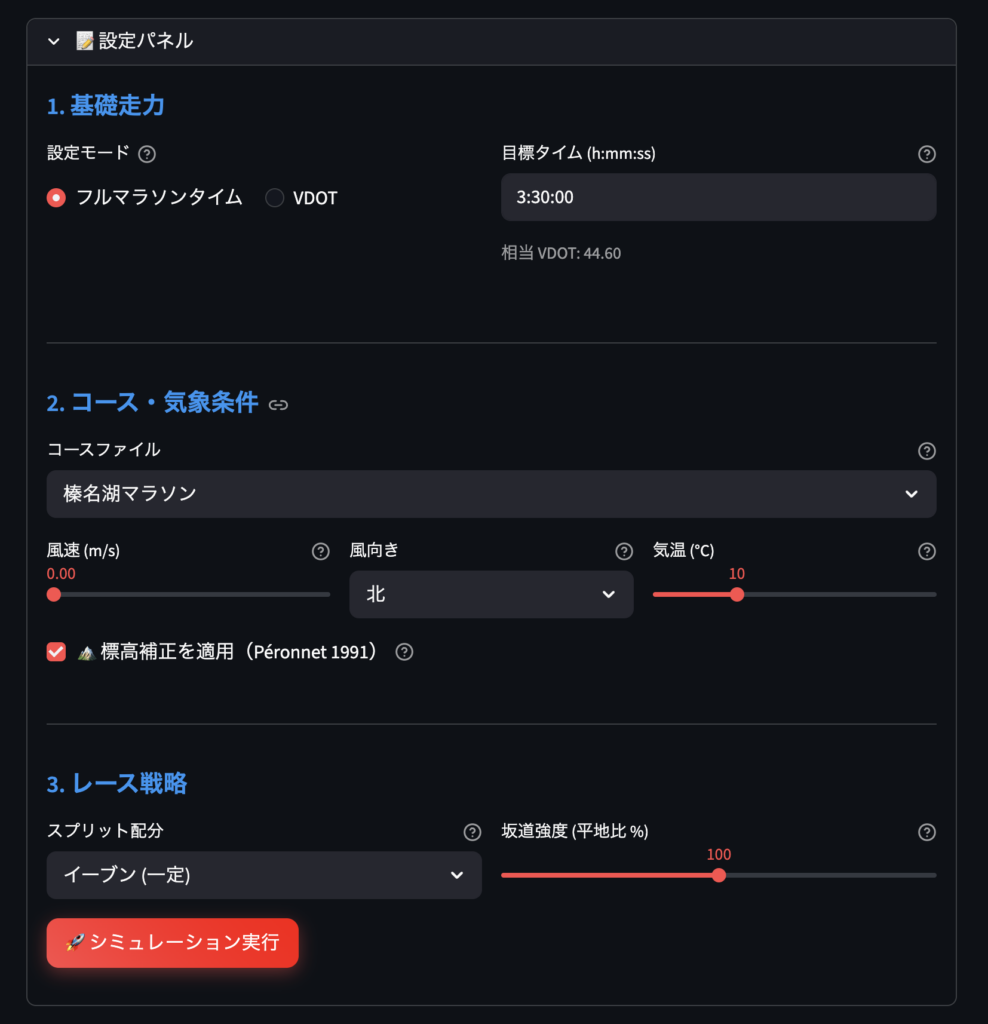Select the フルマラソンタイム radio button
This screenshot has height=1024, width=988.
[x=57, y=197]
